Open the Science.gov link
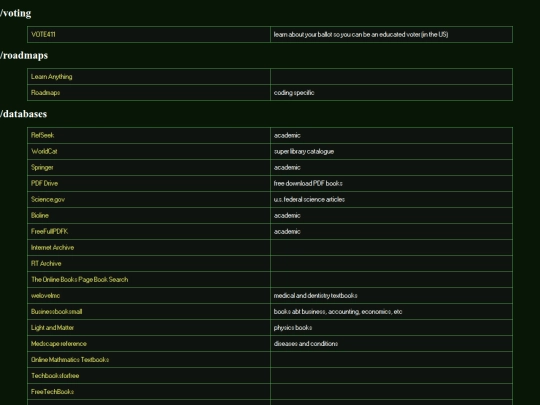Image resolution: width=540 pixels, height=405 pixels. 48,199
